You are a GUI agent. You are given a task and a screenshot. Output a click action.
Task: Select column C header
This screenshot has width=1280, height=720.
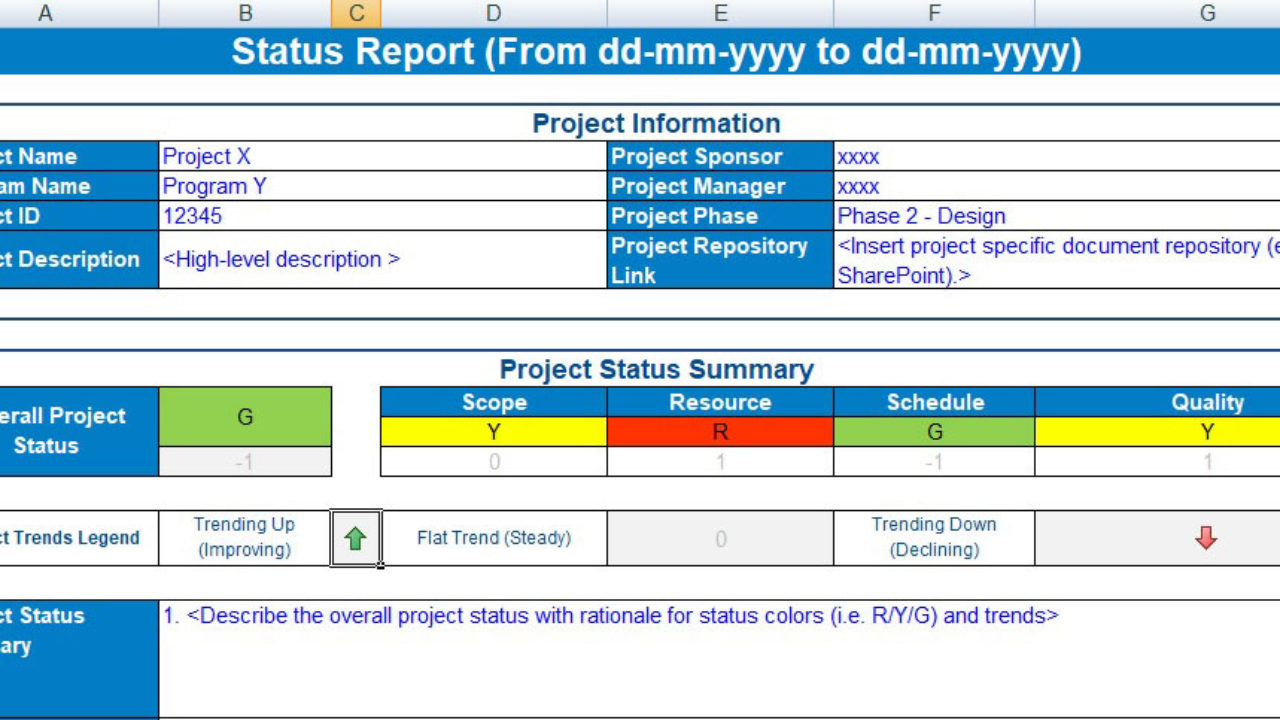pyautogui.click(x=356, y=14)
